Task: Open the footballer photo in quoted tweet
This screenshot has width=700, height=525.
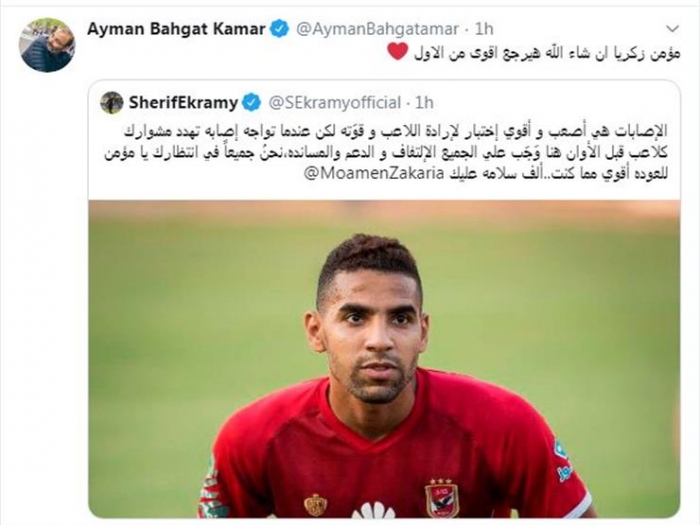Action: point(384,359)
